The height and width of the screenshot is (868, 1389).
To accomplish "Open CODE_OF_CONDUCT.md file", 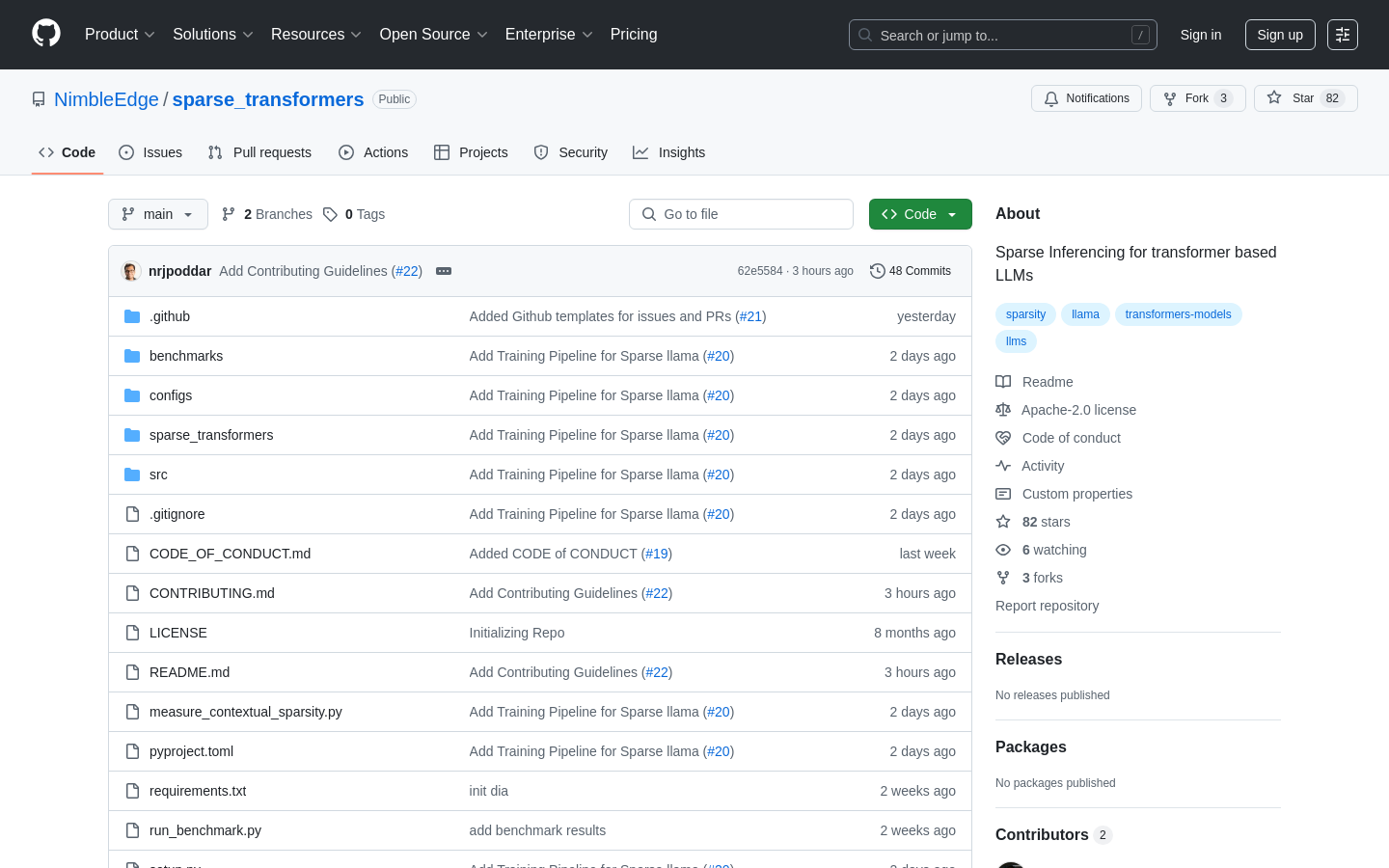I will 230,554.
